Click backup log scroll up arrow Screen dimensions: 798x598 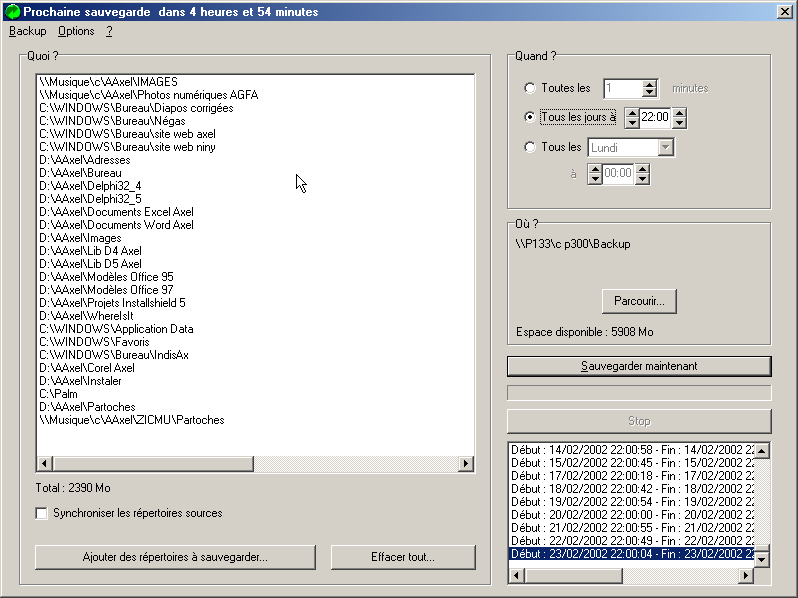click(762, 451)
